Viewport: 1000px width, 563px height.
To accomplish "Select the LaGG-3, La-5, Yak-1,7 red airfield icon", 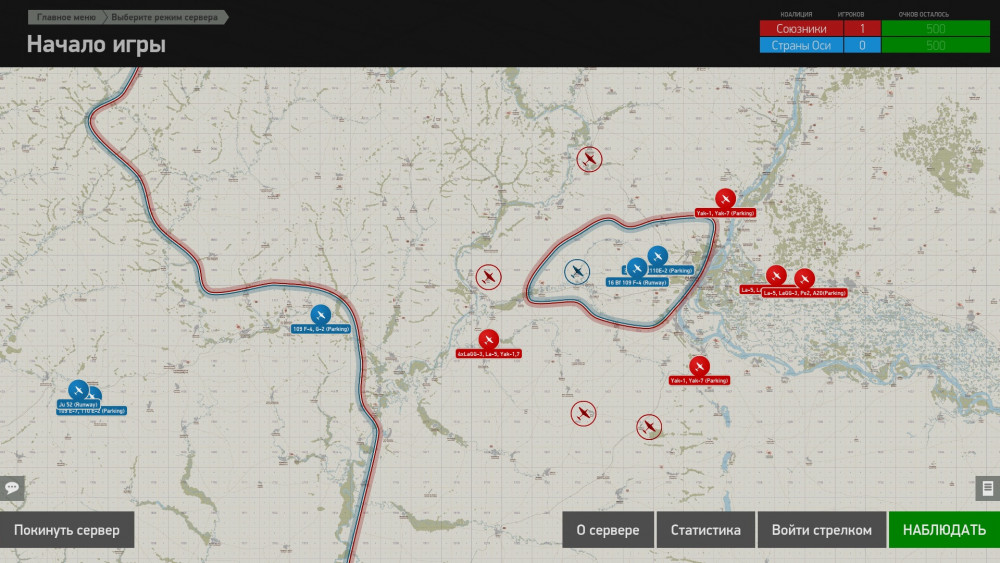I will 489,339.
